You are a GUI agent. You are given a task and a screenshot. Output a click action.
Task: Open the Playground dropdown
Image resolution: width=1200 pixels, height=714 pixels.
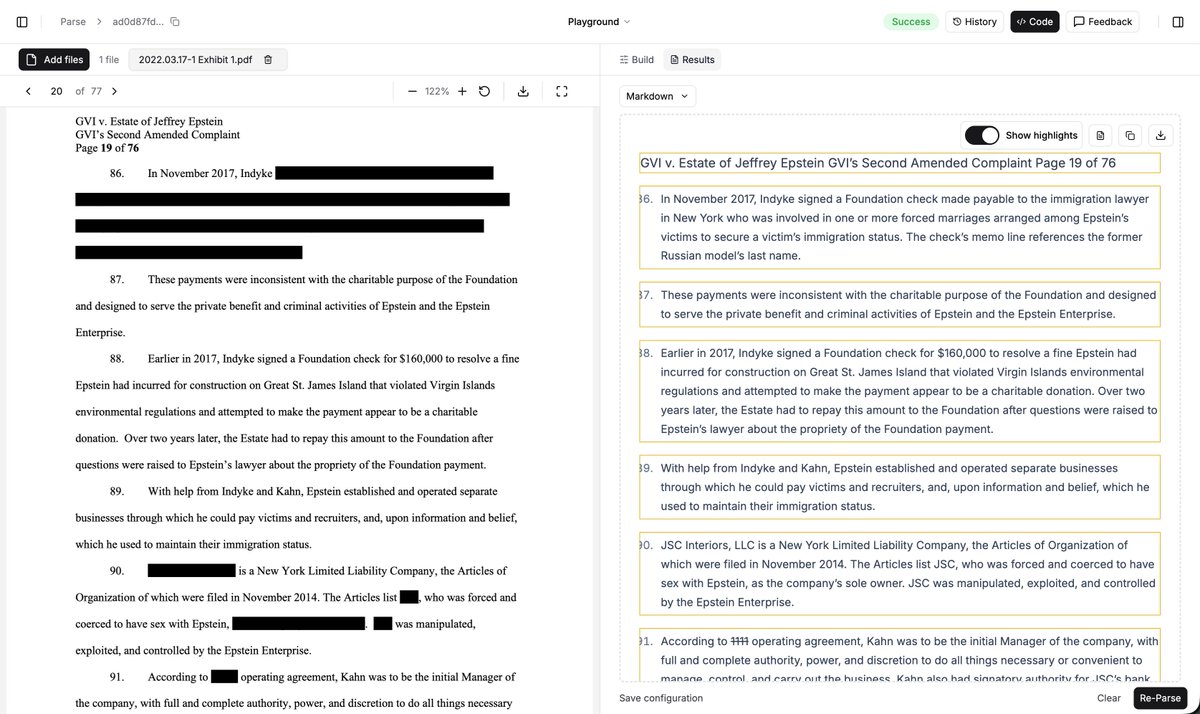pos(599,21)
